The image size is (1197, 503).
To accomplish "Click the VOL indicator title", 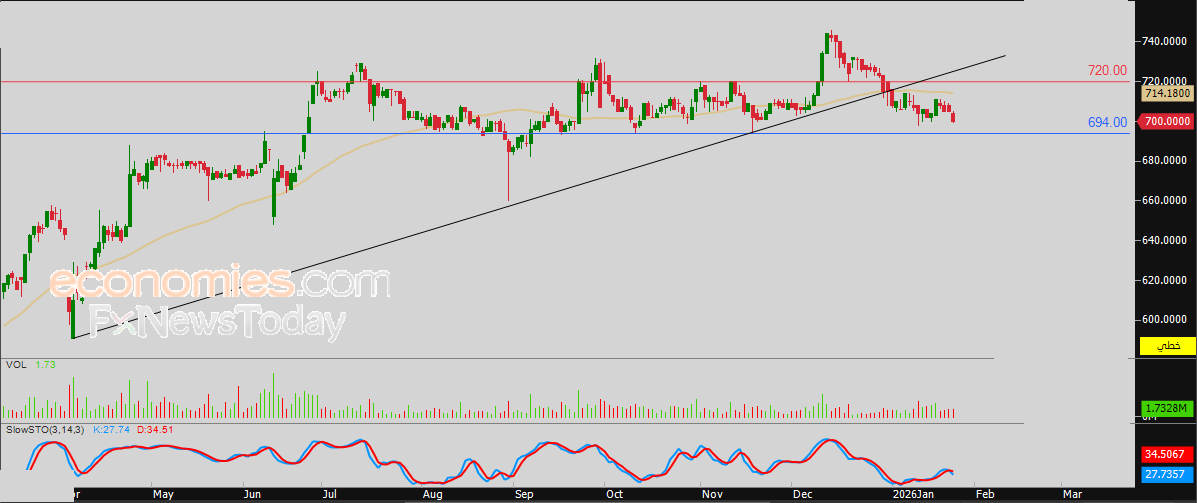I will (x=15, y=365).
